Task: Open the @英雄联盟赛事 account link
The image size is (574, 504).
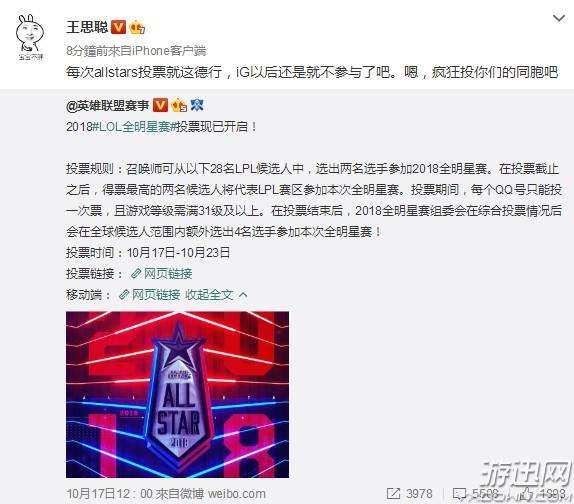Action: click(x=107, y=106)
